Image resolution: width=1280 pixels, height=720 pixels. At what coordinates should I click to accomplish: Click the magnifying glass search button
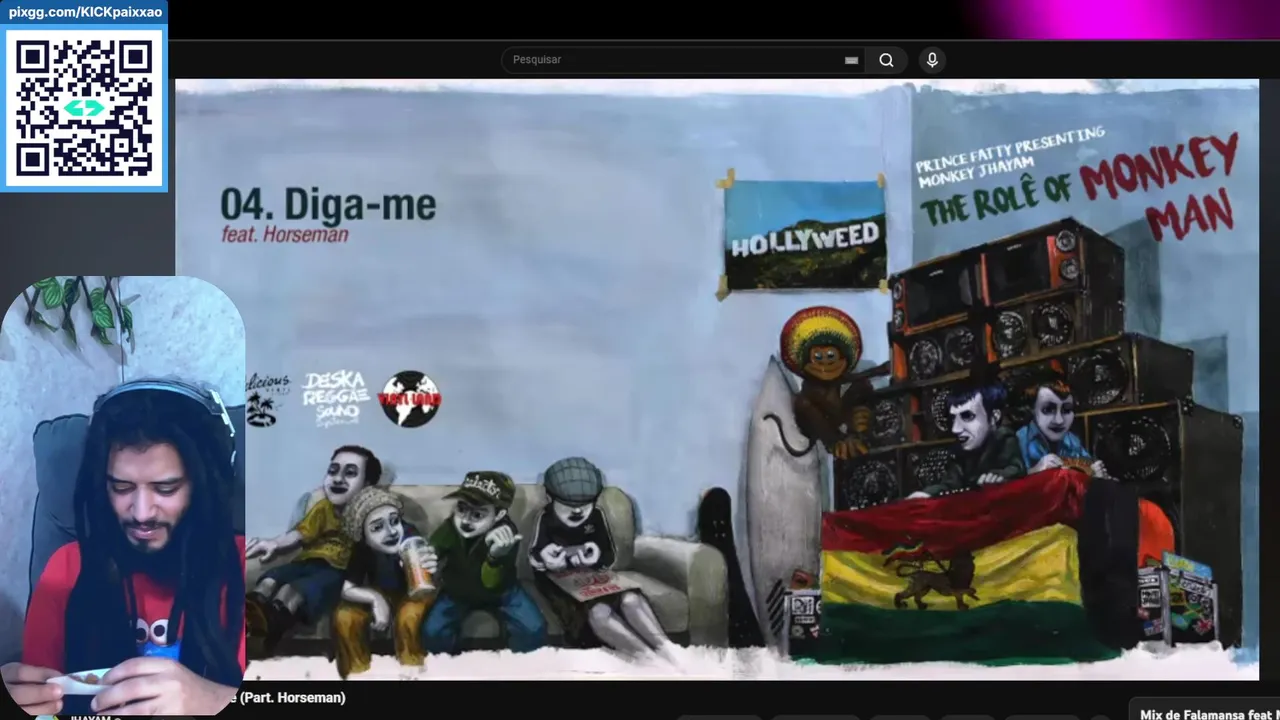coord(886,60)
